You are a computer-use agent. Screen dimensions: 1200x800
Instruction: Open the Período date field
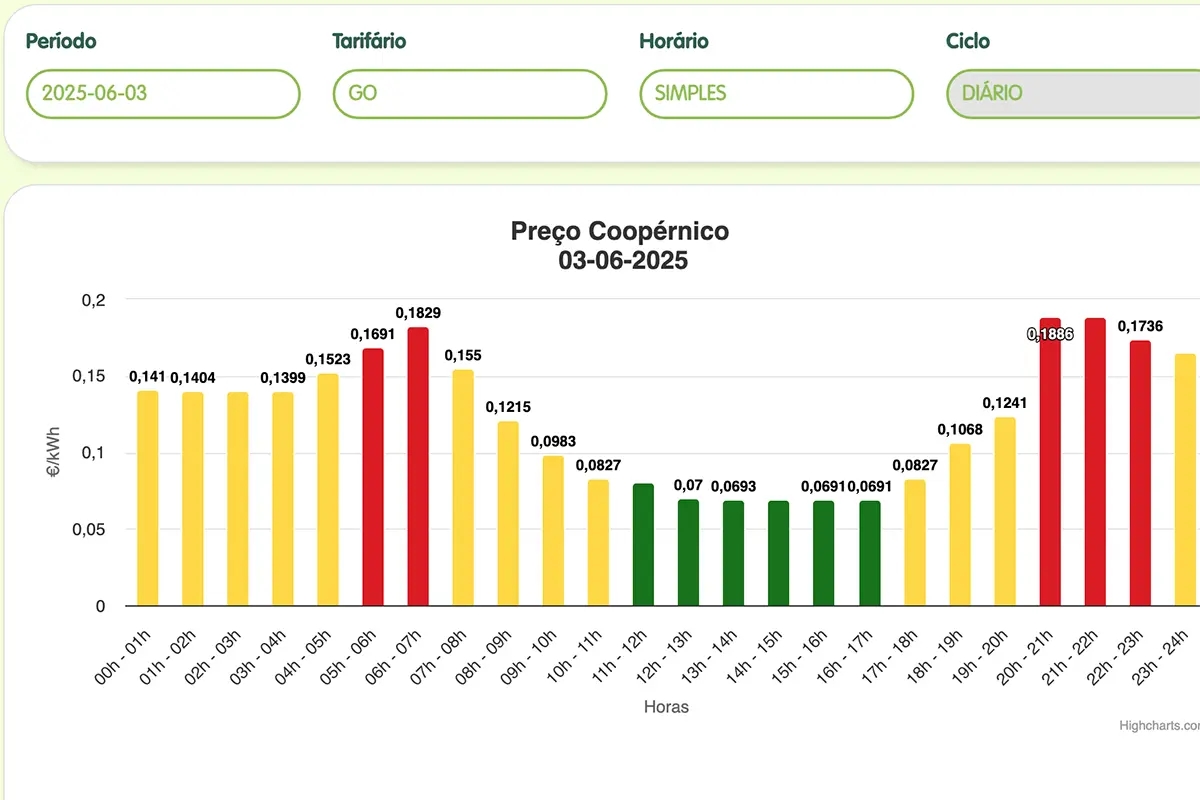coord(163,94)
